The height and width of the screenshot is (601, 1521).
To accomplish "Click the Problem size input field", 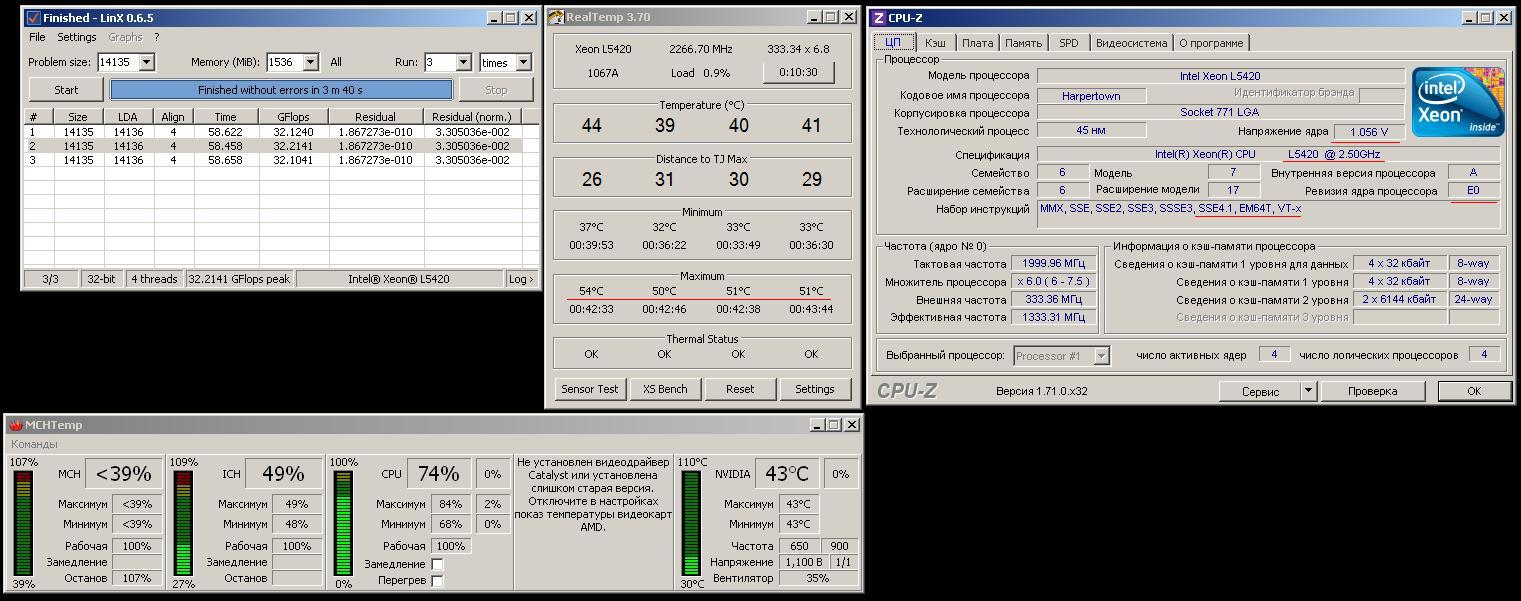I will [x=118, y=62].
